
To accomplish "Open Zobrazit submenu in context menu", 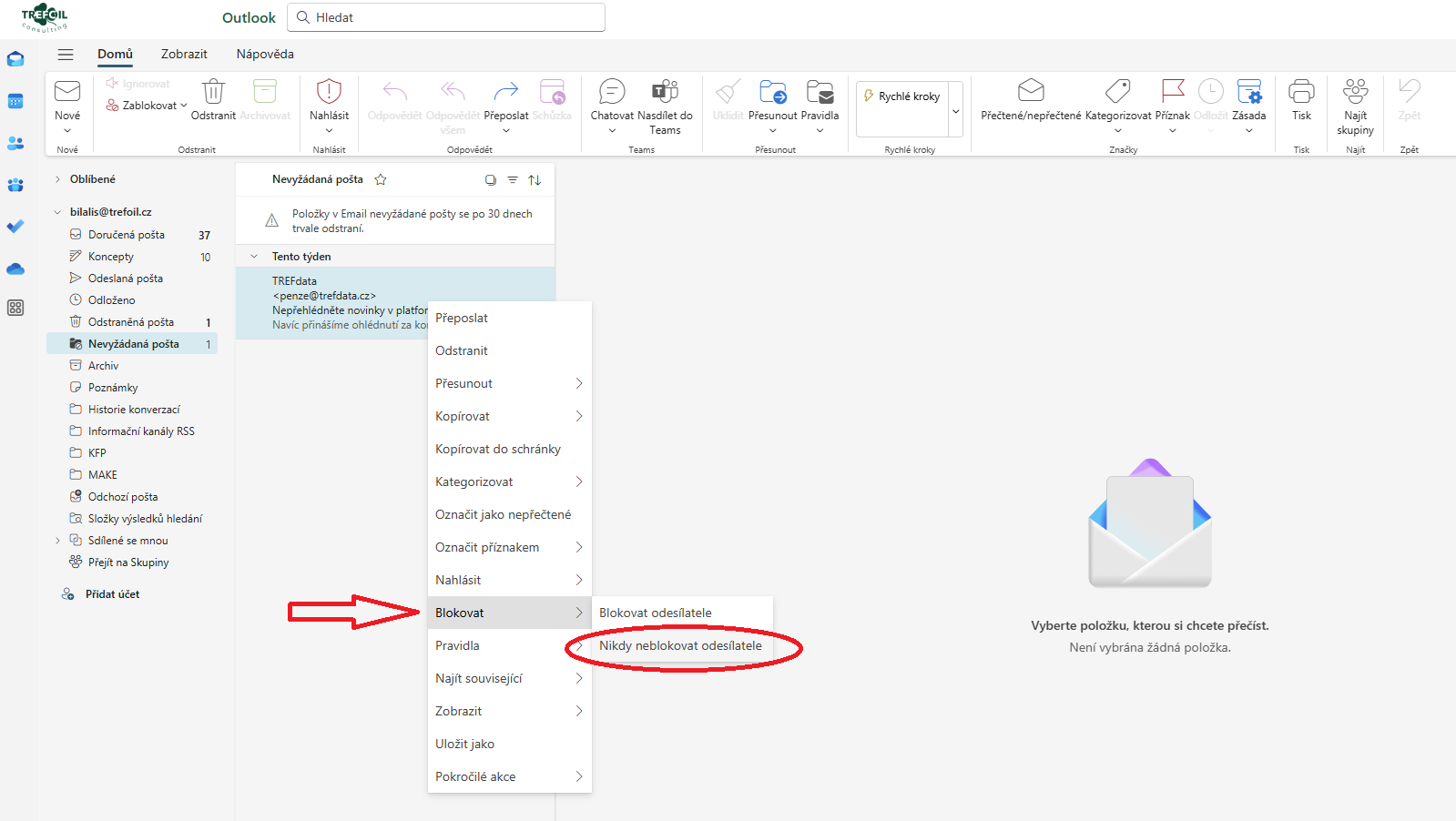I will 510,711.
